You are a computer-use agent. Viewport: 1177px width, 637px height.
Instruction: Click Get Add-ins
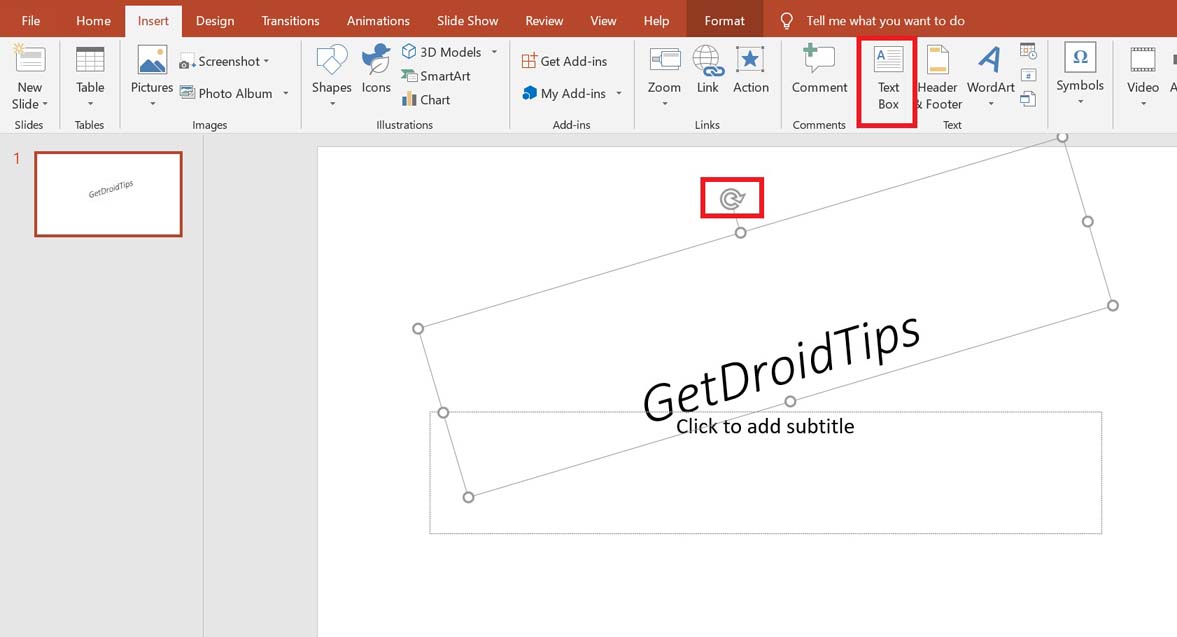click(x=564, y=61)
